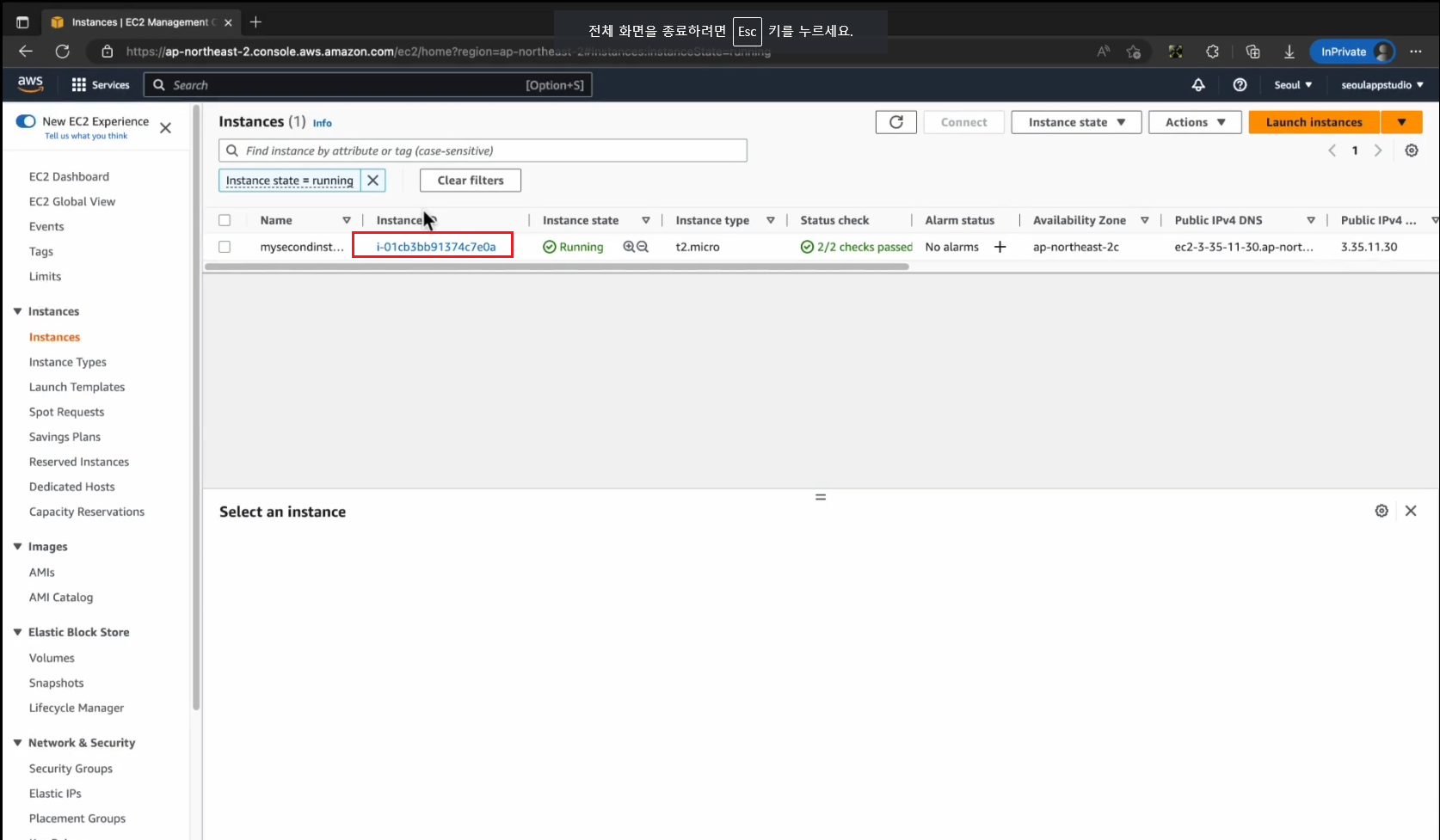Go to Instance Types page
The width and height of the screenshot is (1440, 840).
coord(68,362)
